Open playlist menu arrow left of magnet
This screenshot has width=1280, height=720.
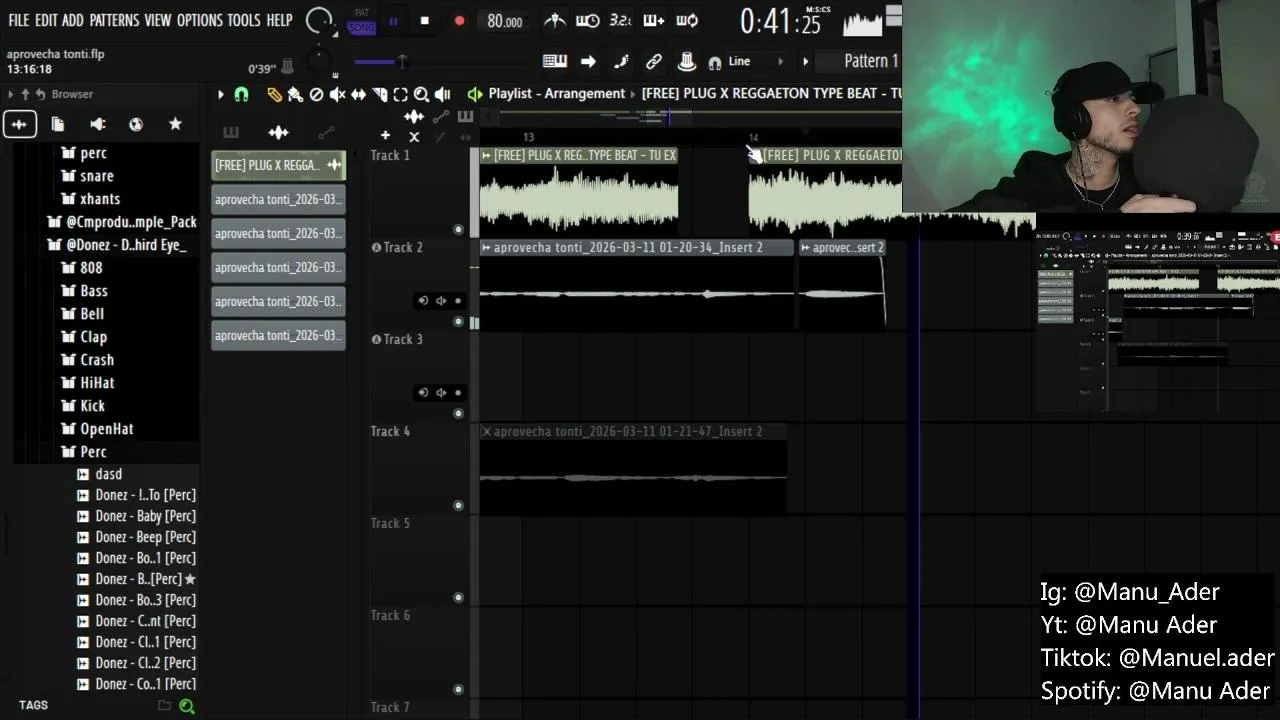(x=220, y=94)
